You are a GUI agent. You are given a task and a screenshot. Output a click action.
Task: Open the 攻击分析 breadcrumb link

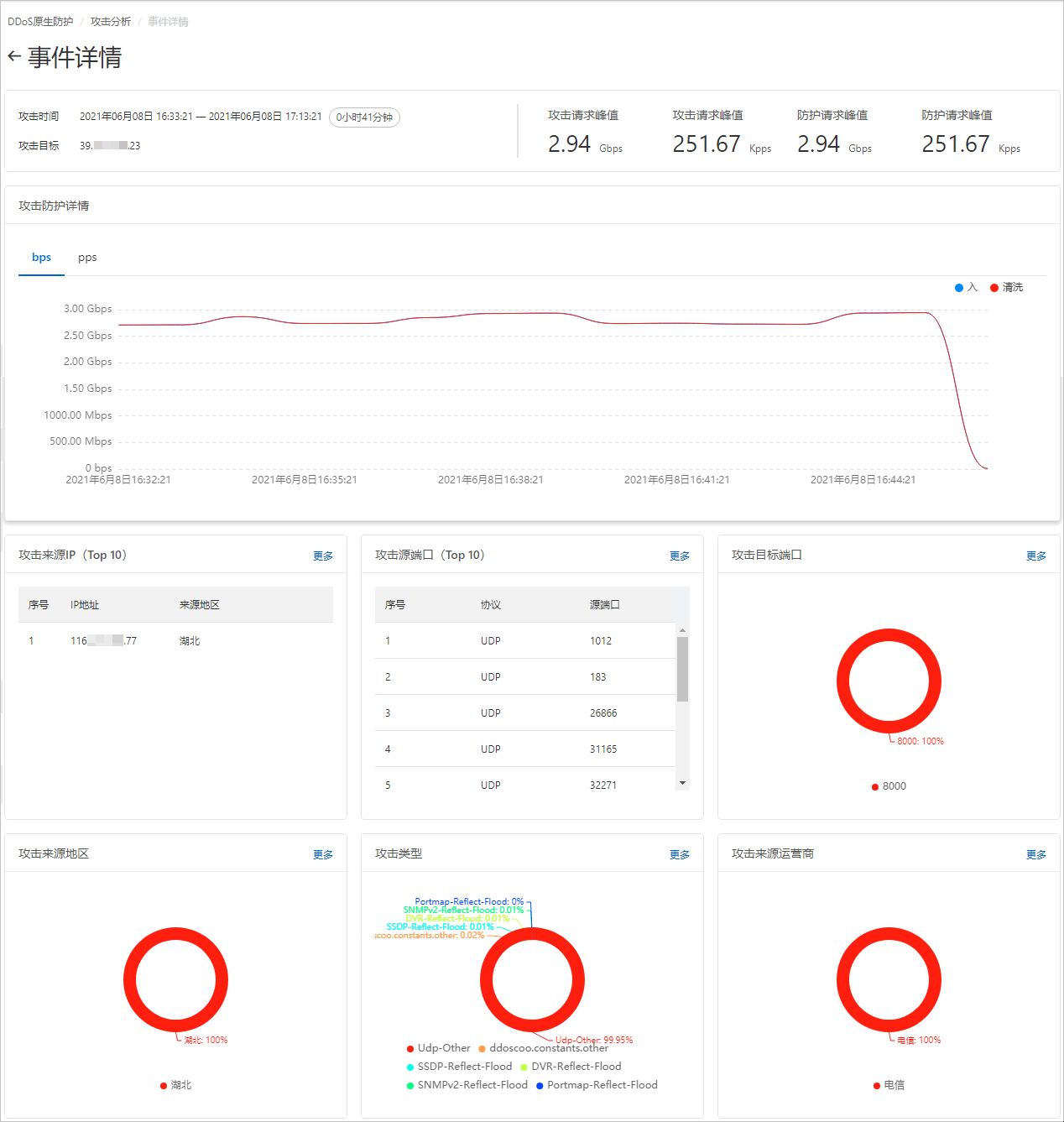pyautogui.click(x=109, y=21)
